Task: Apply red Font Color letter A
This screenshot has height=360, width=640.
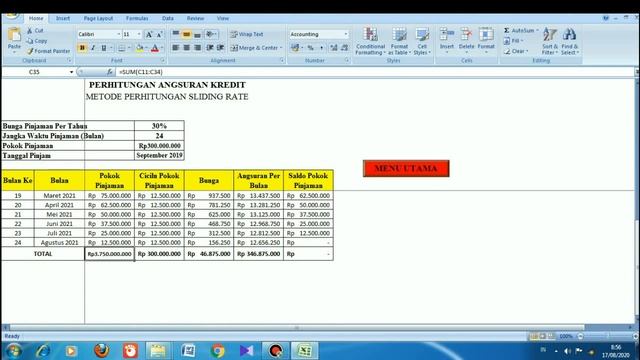Action: pyautogui.click(x=155, y=48)
